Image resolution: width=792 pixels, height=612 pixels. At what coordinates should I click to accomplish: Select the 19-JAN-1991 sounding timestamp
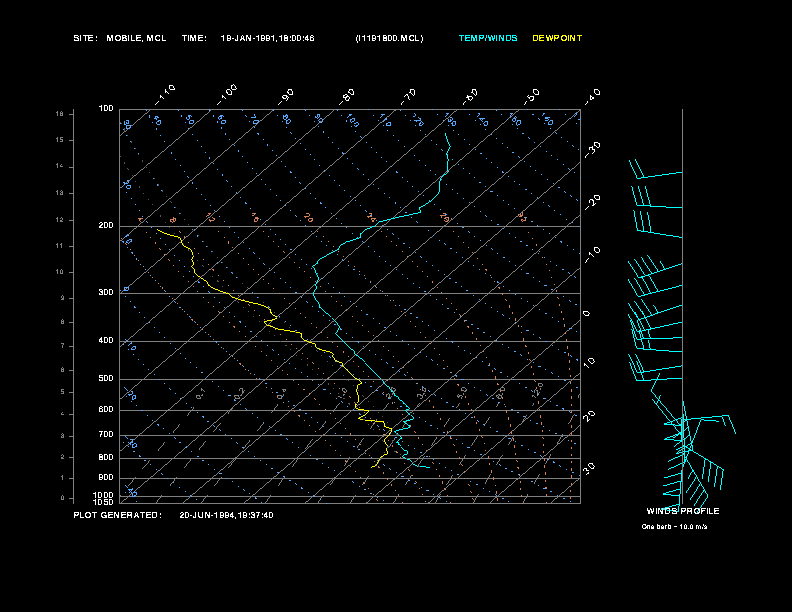[x=267, y=38]
